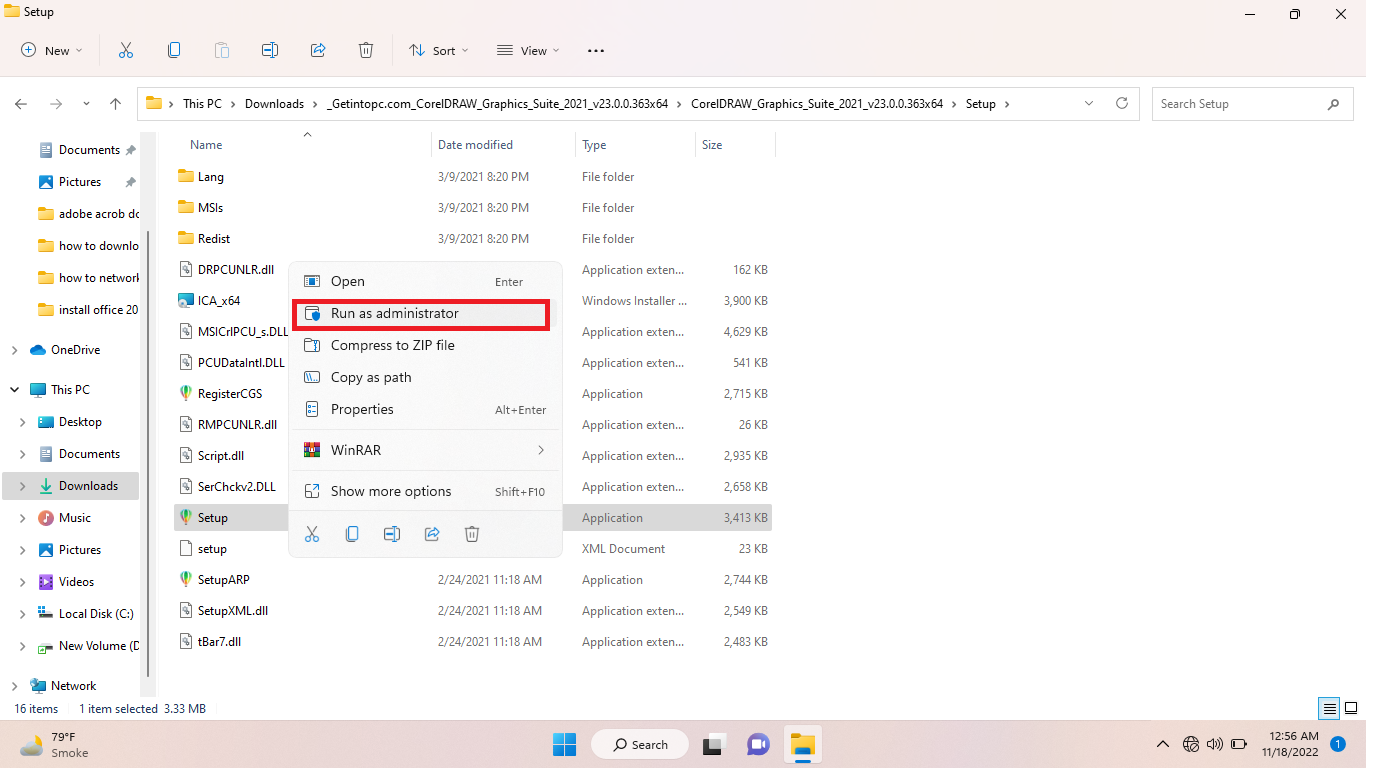The width and height of the screenshot is (1376, 782).
Task: Expand the OneDrive tree node
Action: [14, 350]
